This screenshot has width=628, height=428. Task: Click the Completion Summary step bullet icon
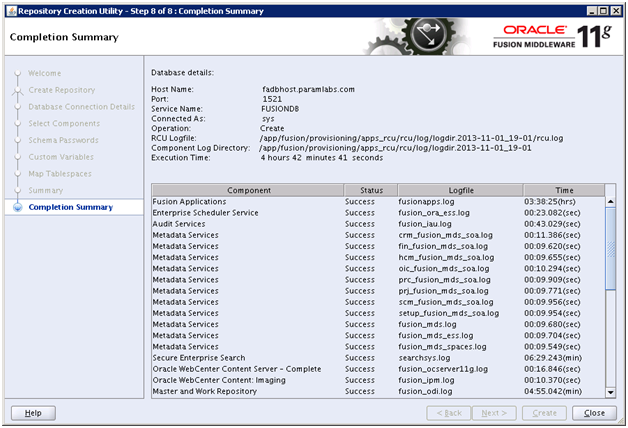(18, 207)
